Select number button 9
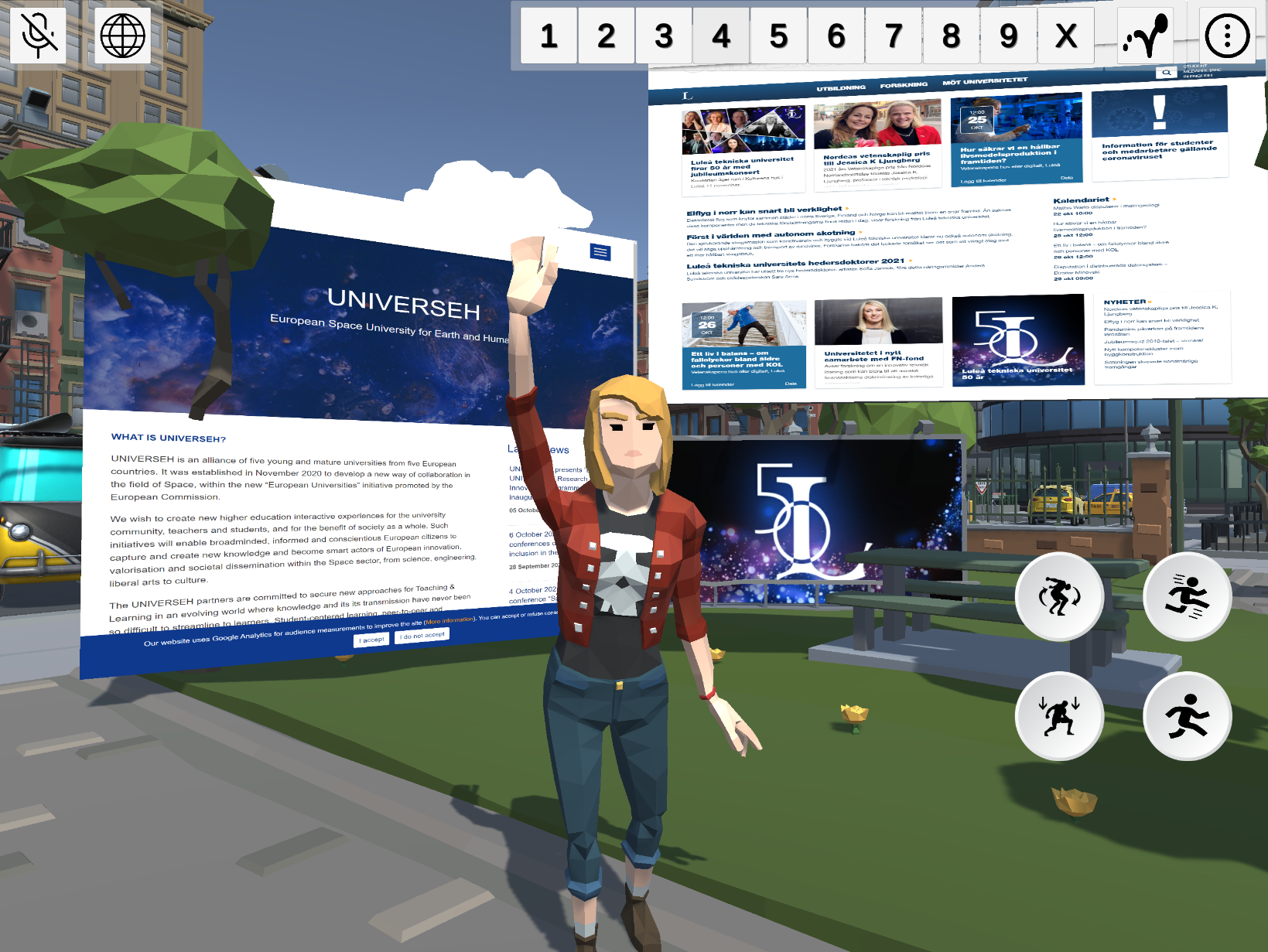Image resolution: width=1268 pixels, height=952 pixels. [x=1008, y=36]
